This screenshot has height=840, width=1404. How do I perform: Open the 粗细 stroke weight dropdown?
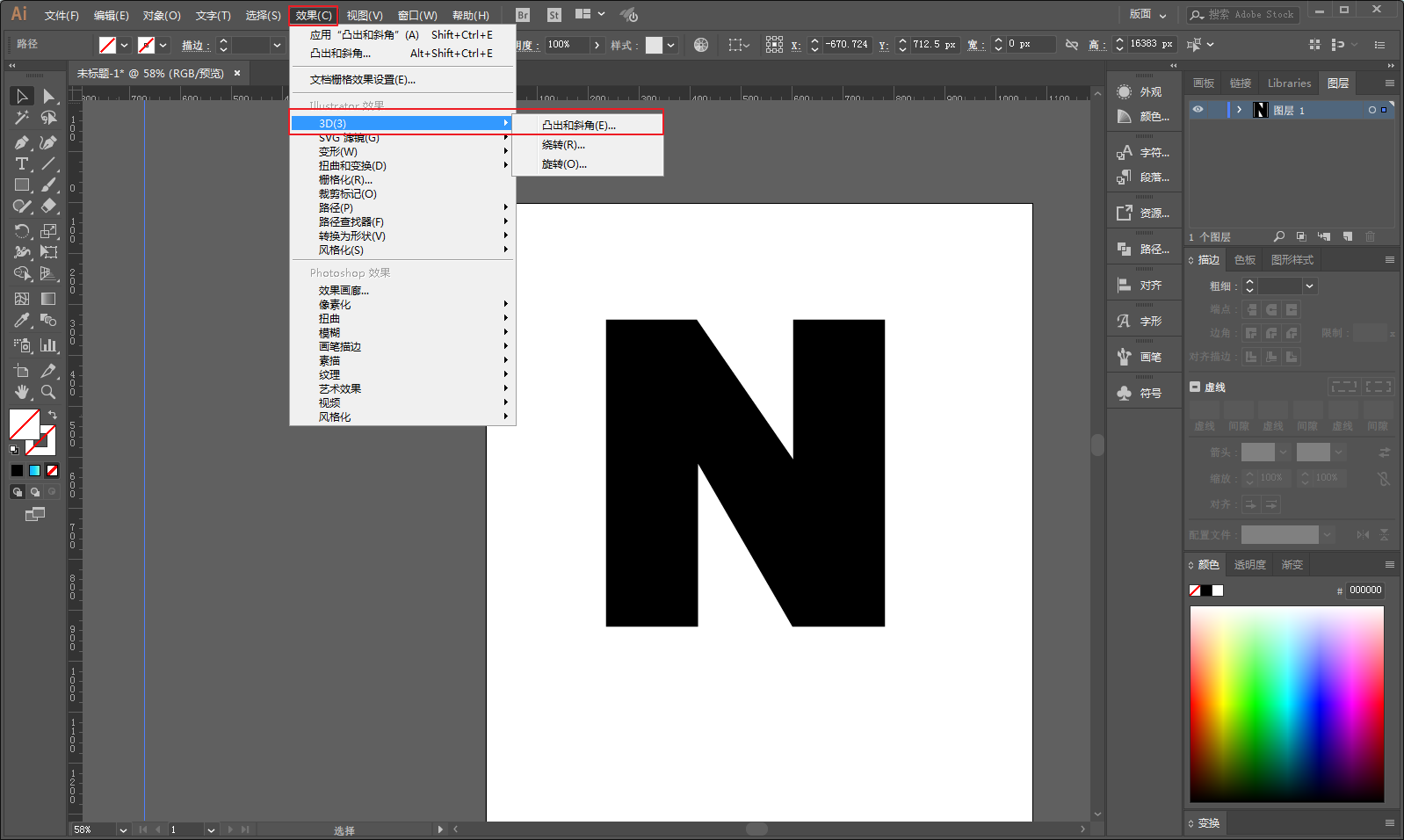tap(1309, 286)
